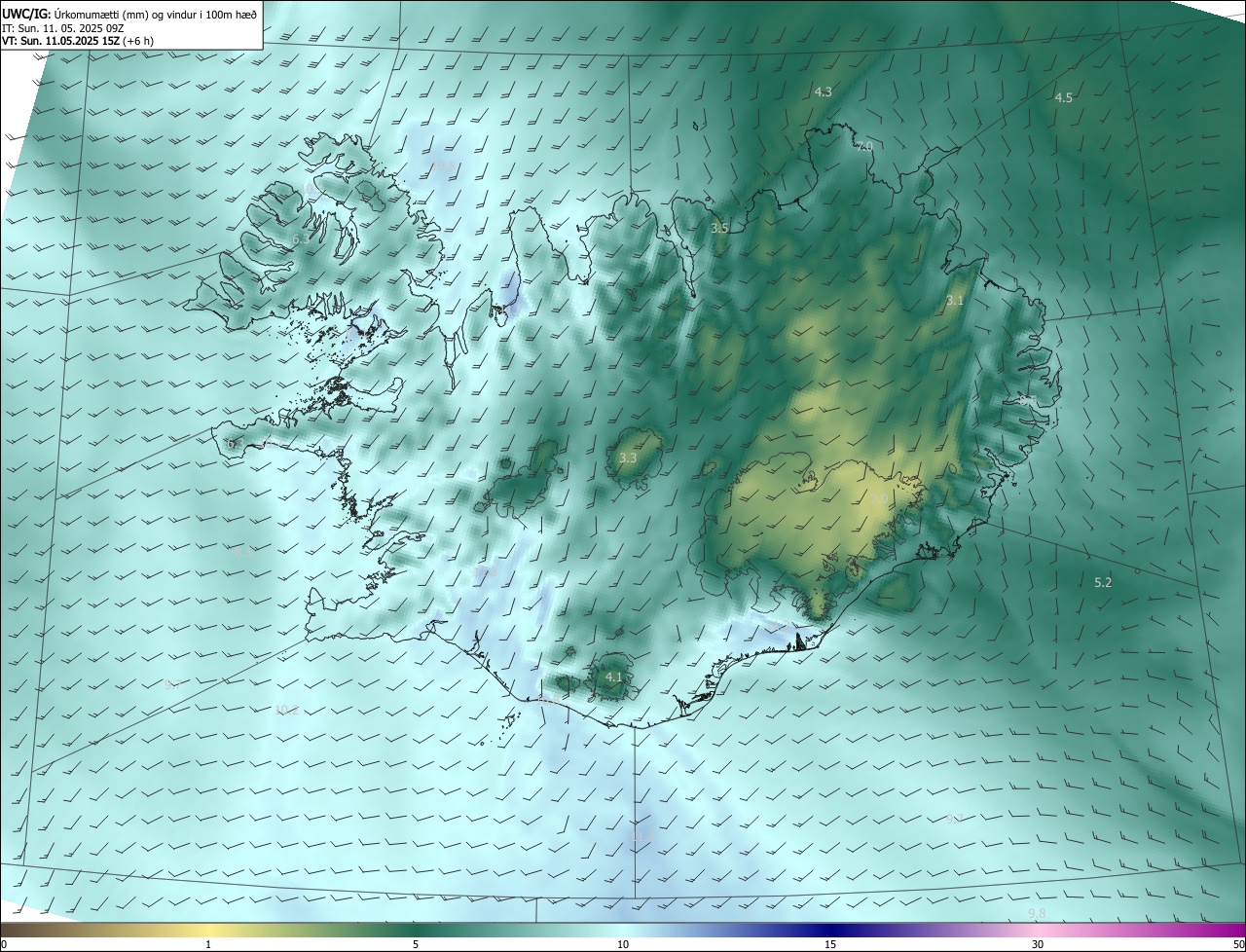
Task: Click the "5" tick on the color scale
Action: tap(416, 944)
